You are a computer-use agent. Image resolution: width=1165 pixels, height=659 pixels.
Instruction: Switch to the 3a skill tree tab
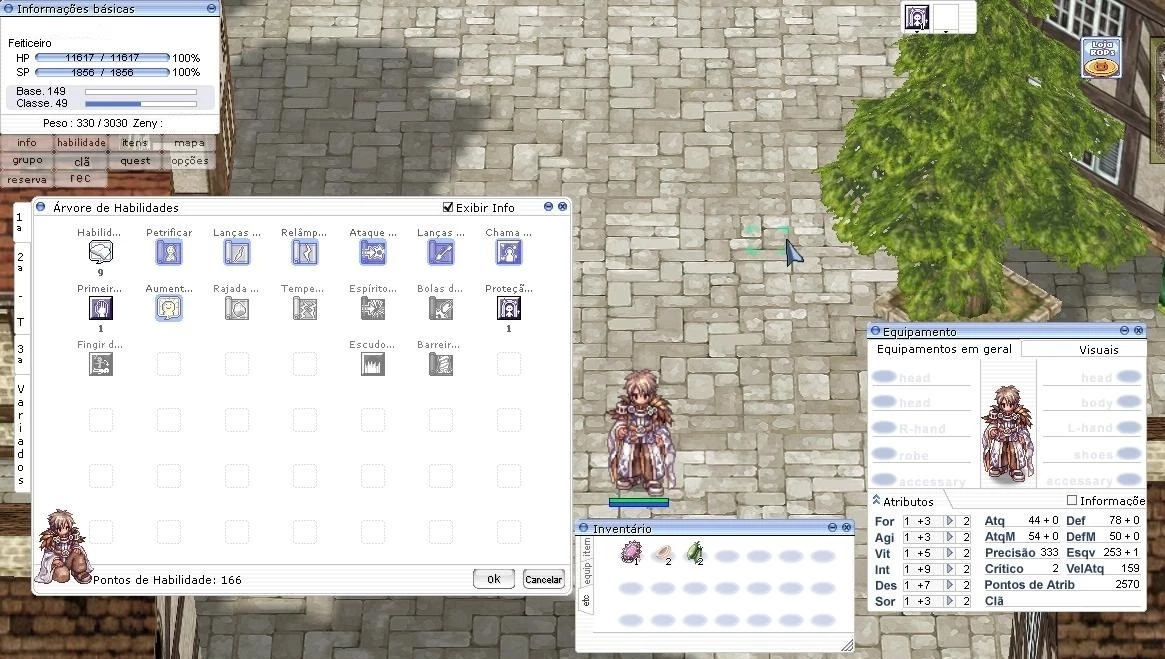coord(21,354)
